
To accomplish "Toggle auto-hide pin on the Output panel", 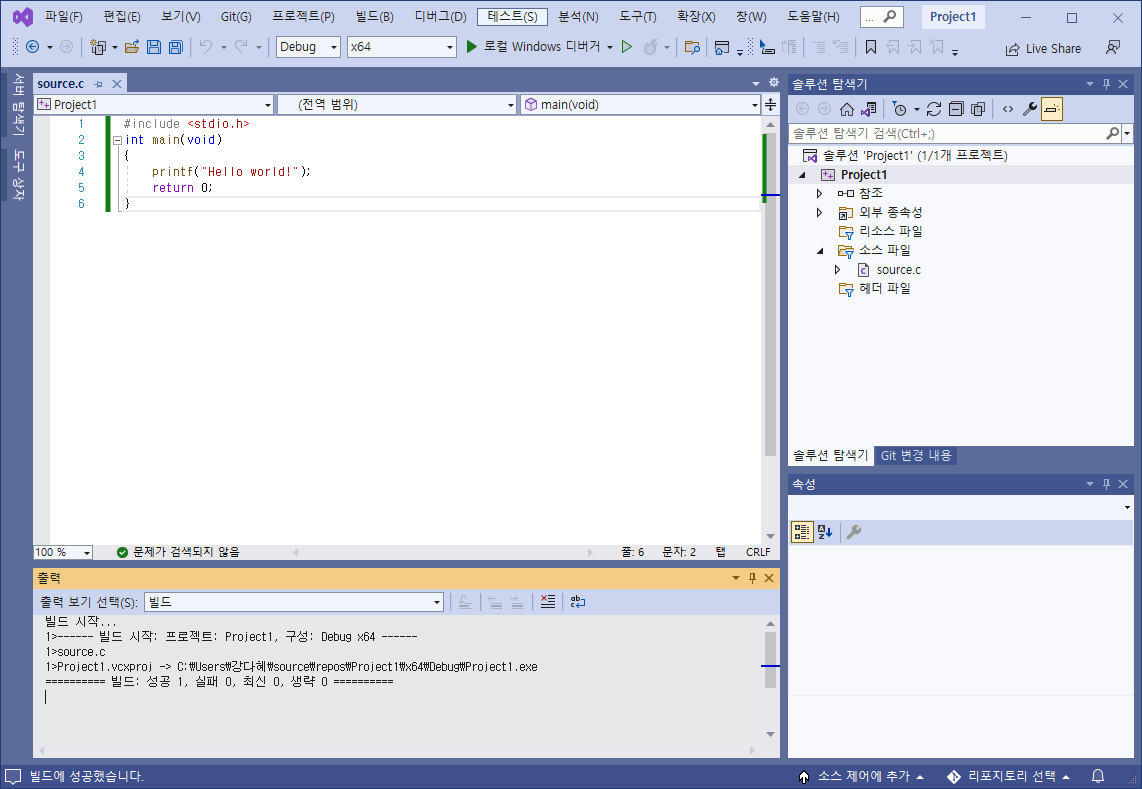I will click(752, 578).
